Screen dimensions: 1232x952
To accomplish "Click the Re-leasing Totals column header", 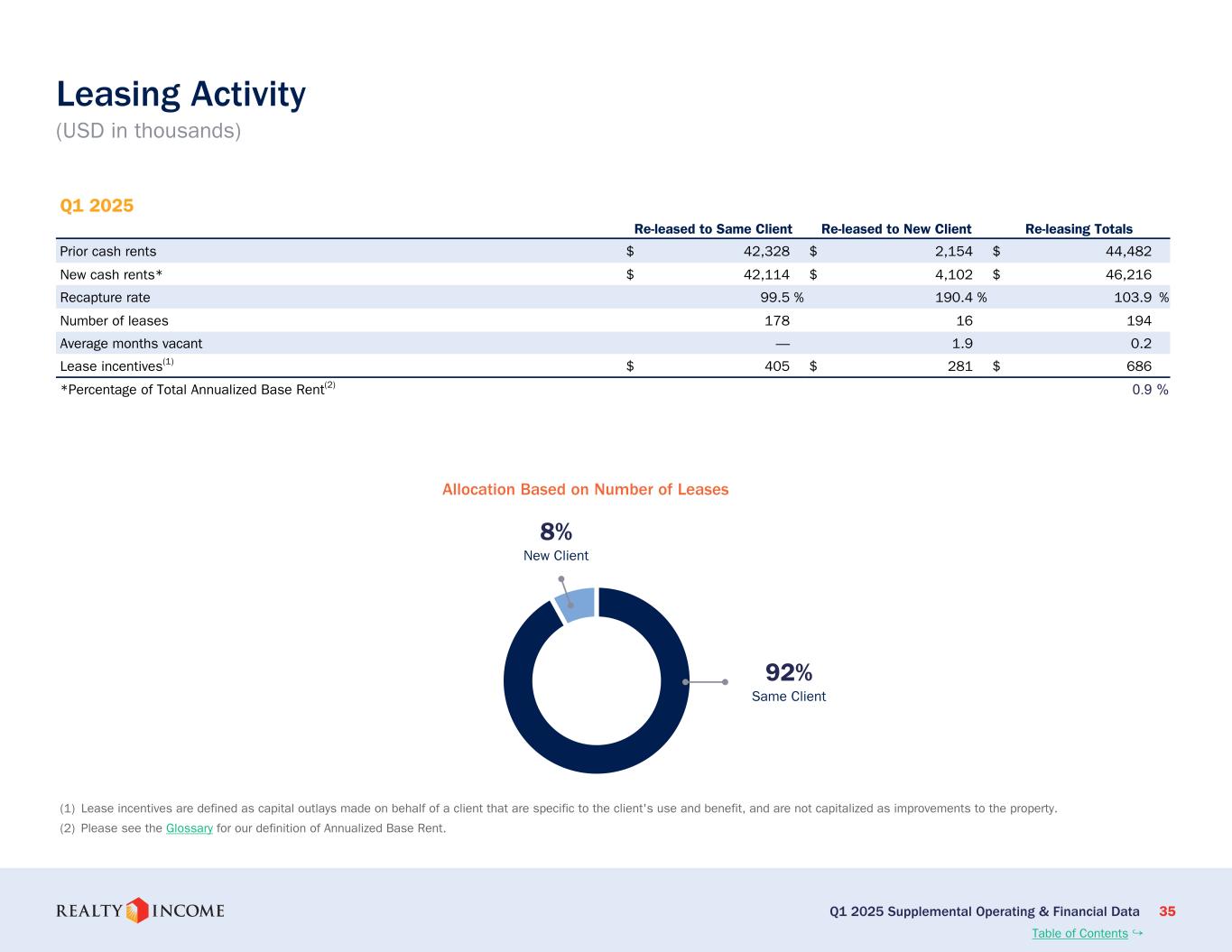I will [x=1079, y=229].
